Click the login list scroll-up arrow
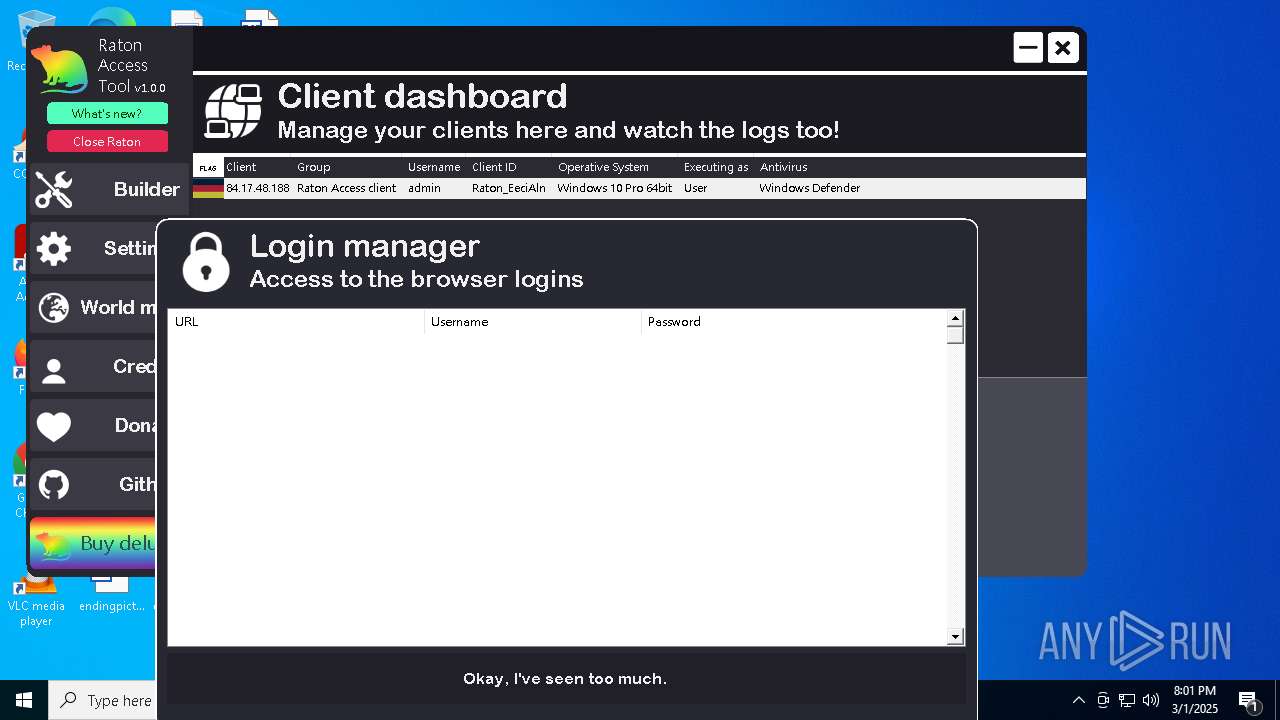The width and height of the screenshot is (1280, 720). [955, 318]
